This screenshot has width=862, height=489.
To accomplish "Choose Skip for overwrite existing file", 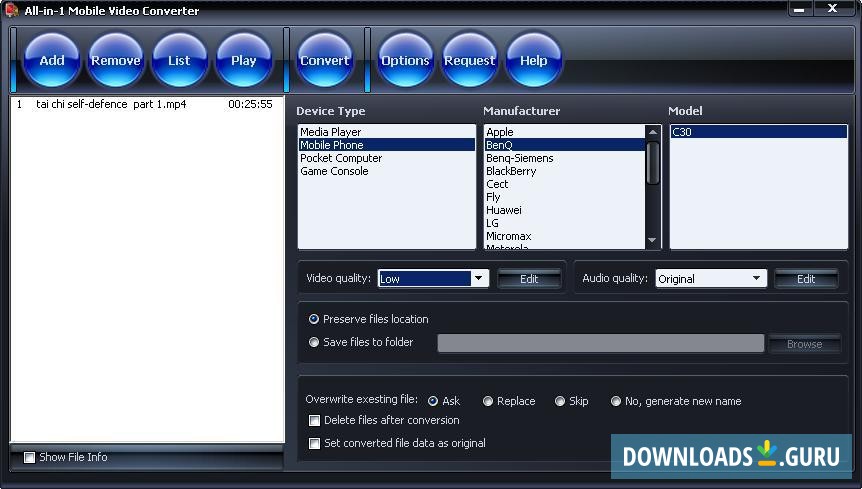I will (x=560, y=401).
